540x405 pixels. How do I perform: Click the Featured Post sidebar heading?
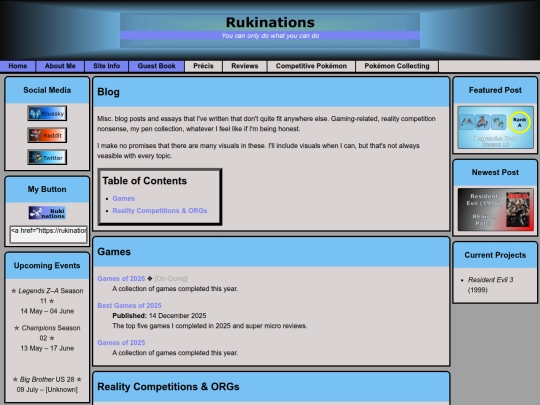point(495,90)
